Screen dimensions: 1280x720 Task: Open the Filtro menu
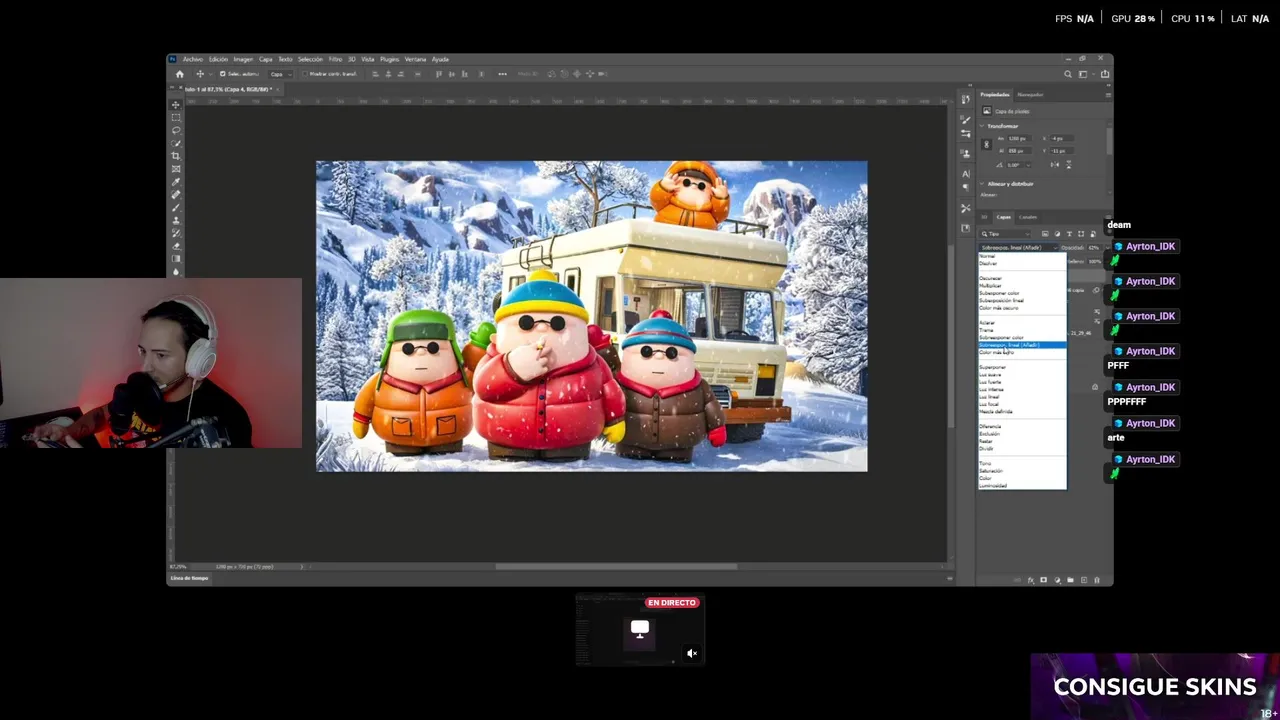(x=336, y=59)
